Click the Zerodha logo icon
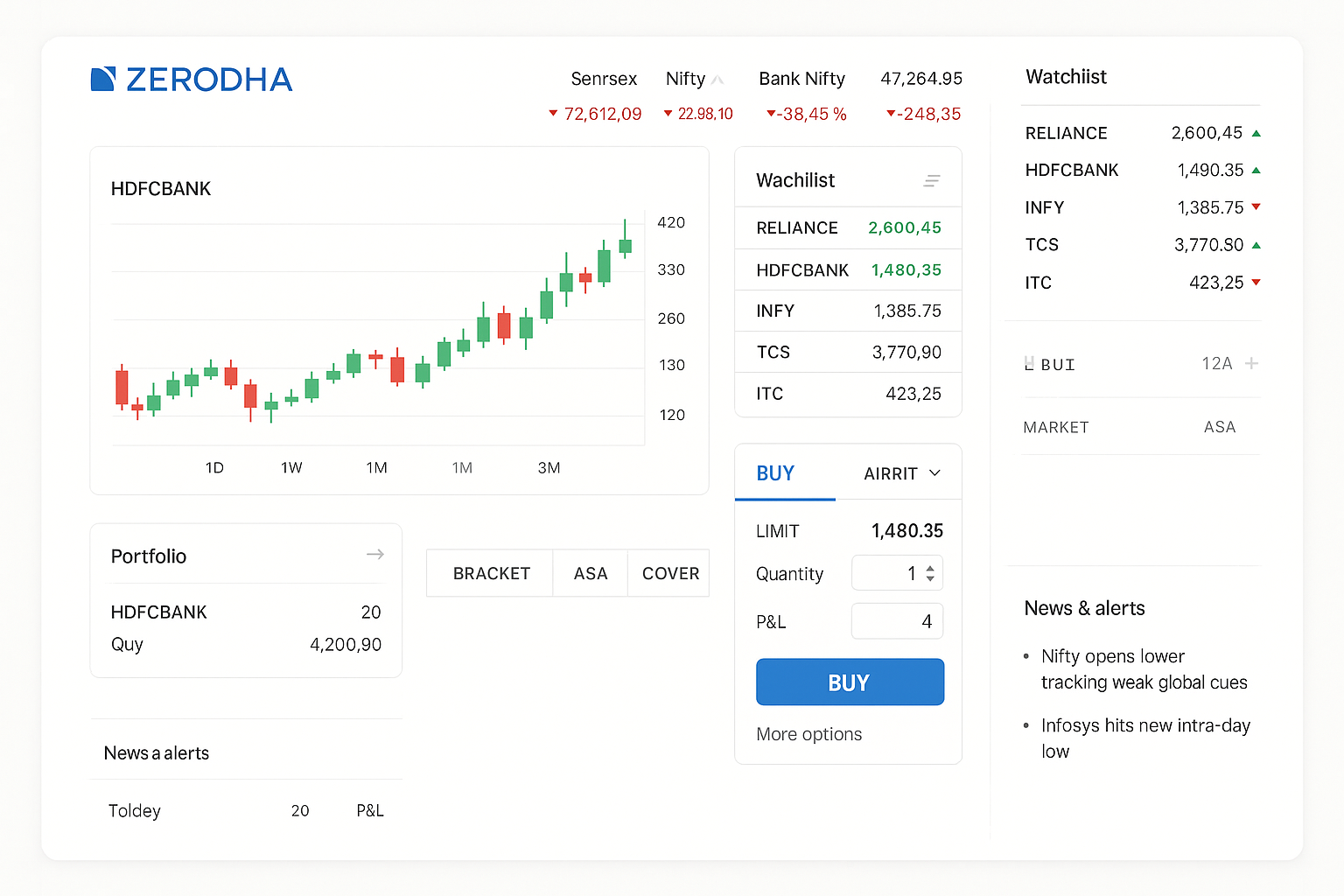 (103, 79)
